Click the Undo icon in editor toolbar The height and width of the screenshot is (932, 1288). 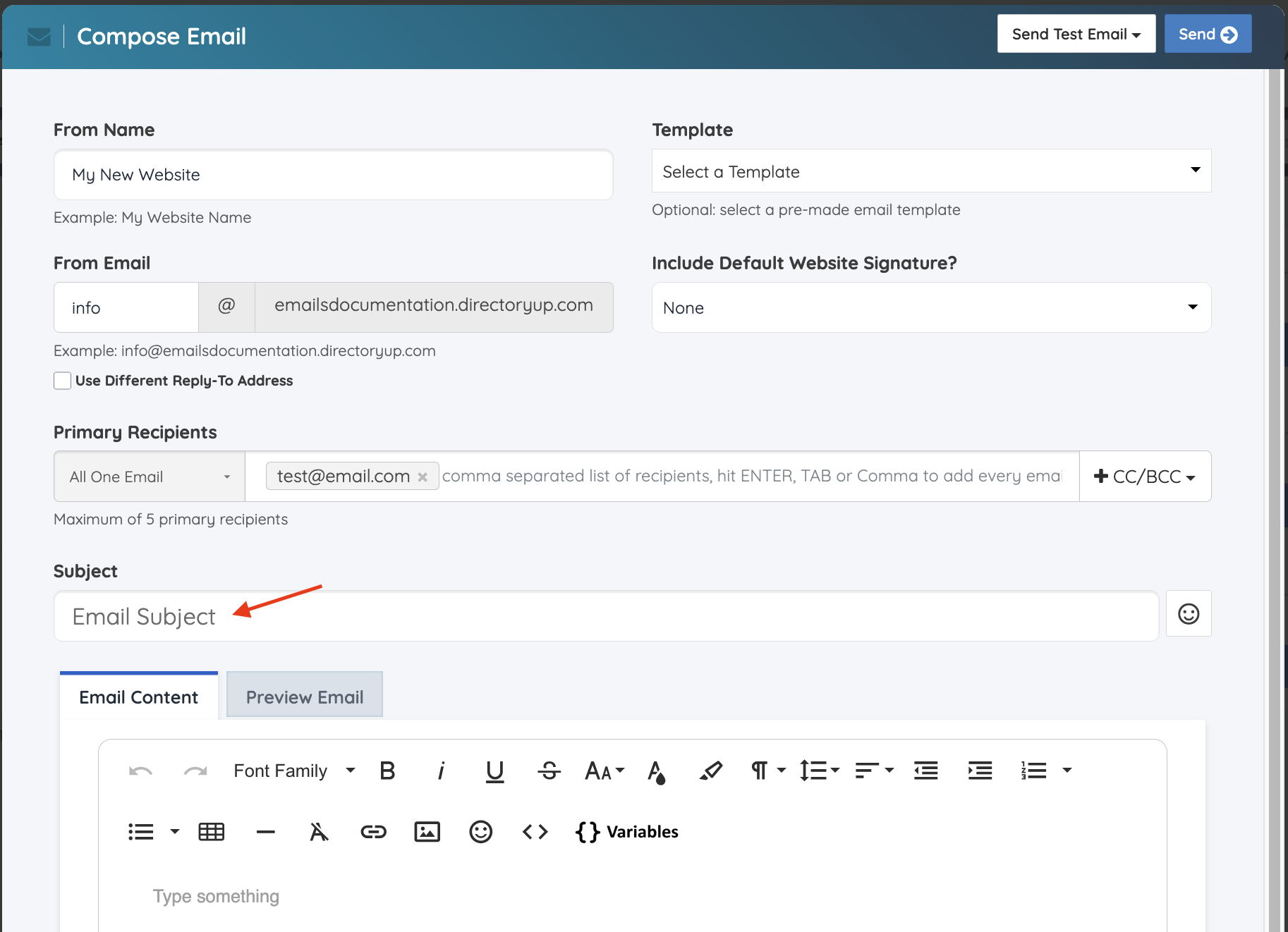point(141,771)
